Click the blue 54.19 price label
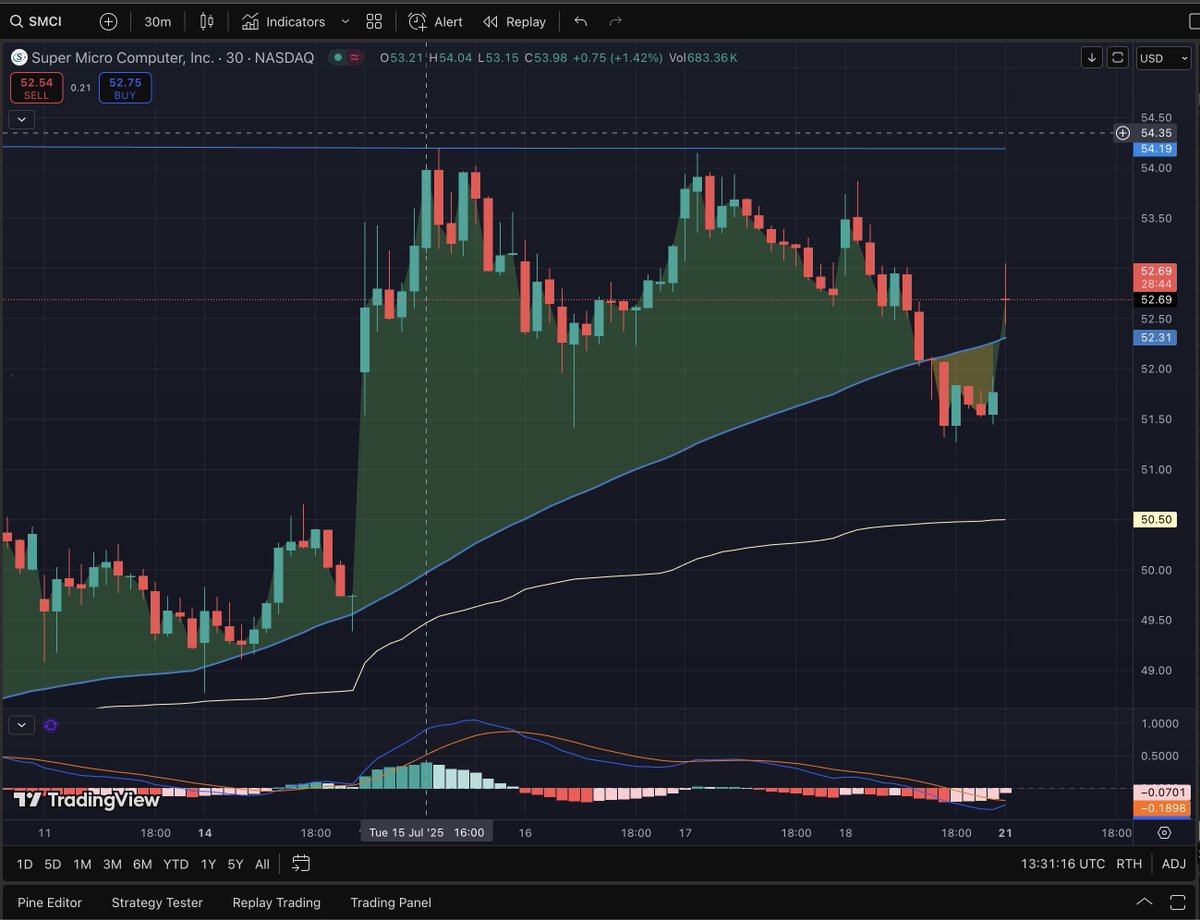Image resolution: width=1200 pixels, height=920 pixels. [x=1156, y=149]
